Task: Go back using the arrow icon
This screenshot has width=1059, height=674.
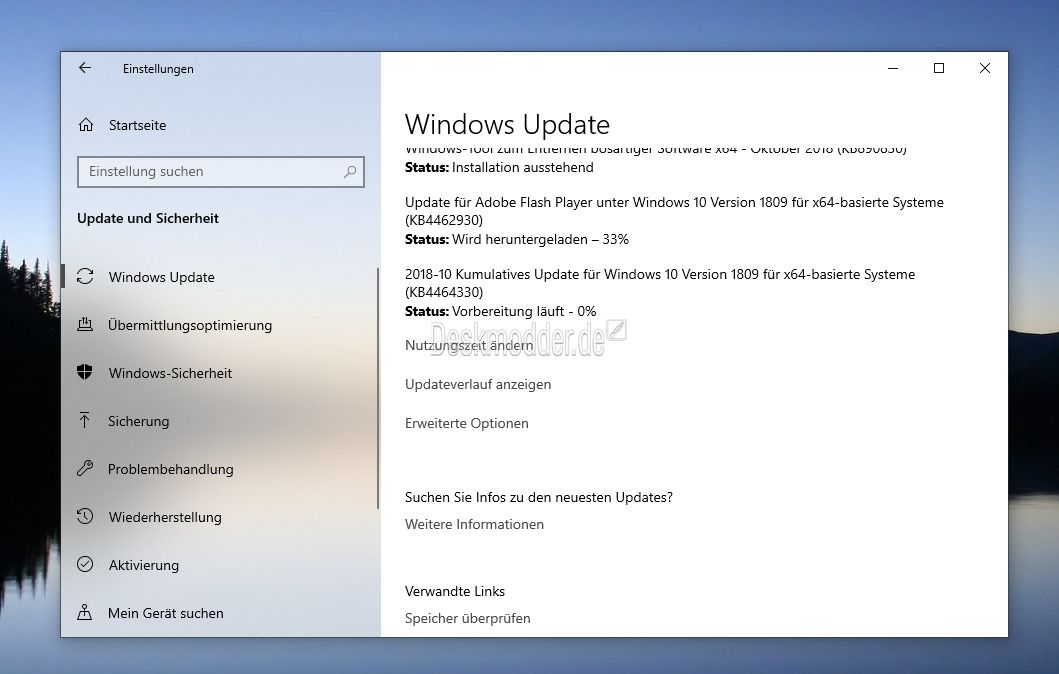Action: [x=85, y=68]
